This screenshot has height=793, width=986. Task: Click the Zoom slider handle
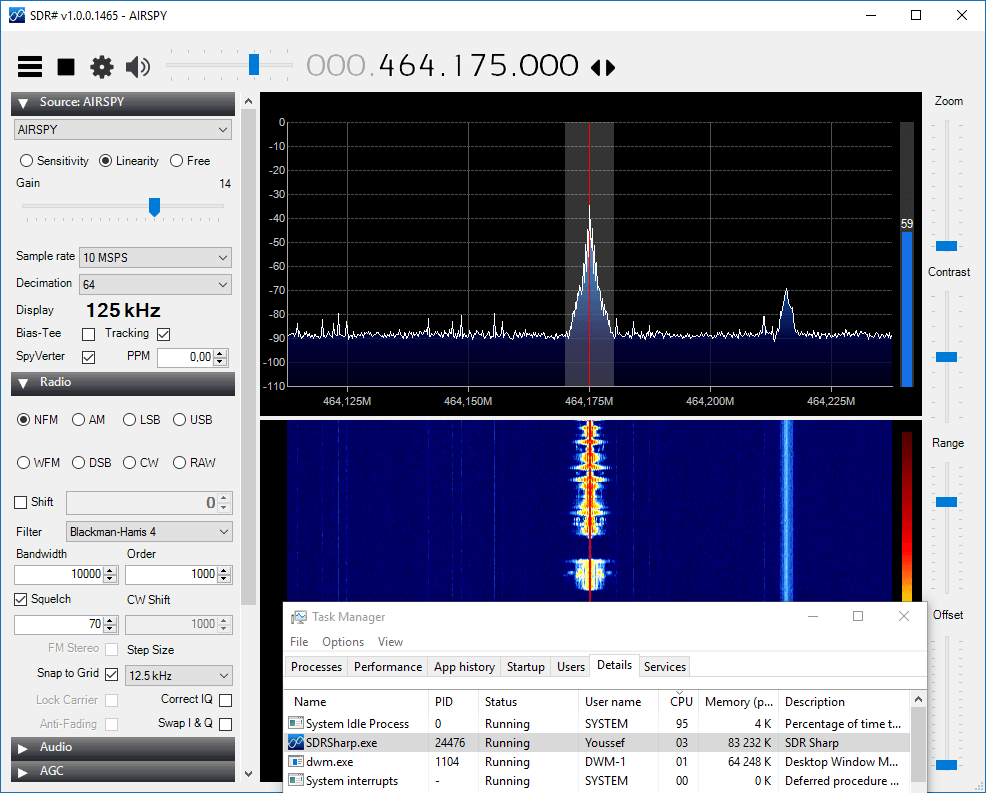pos(946,246)
